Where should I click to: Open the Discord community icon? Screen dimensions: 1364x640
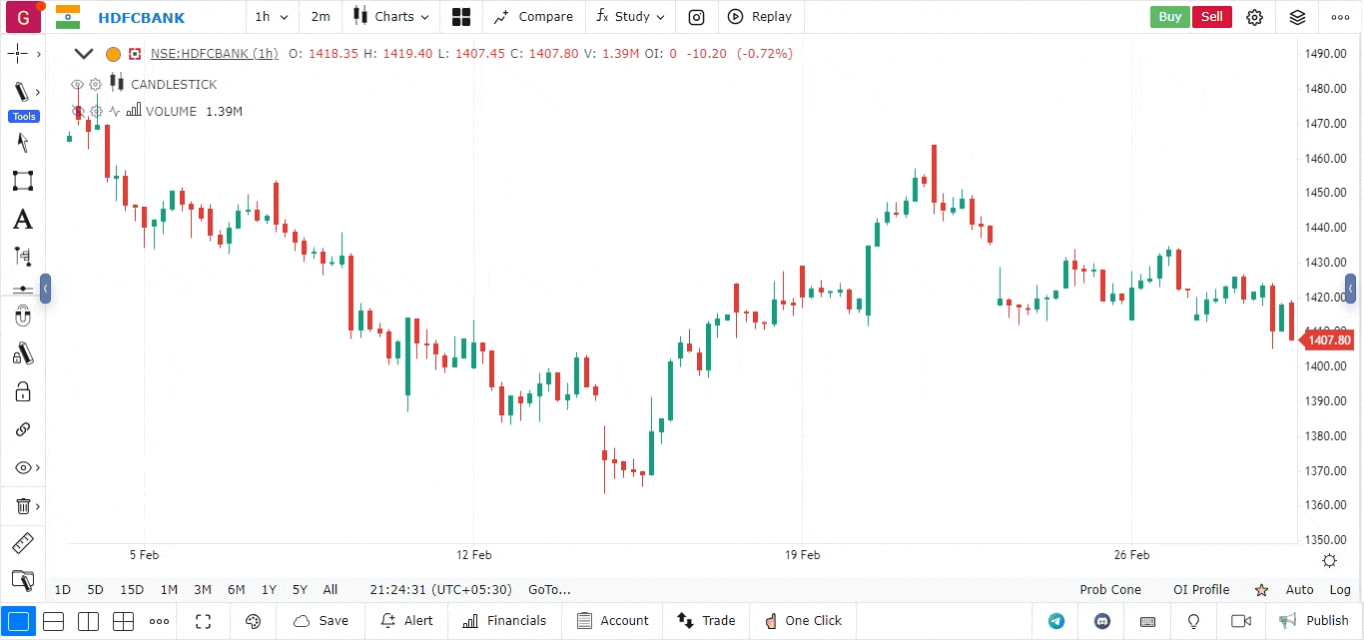tap(1103, 621)
